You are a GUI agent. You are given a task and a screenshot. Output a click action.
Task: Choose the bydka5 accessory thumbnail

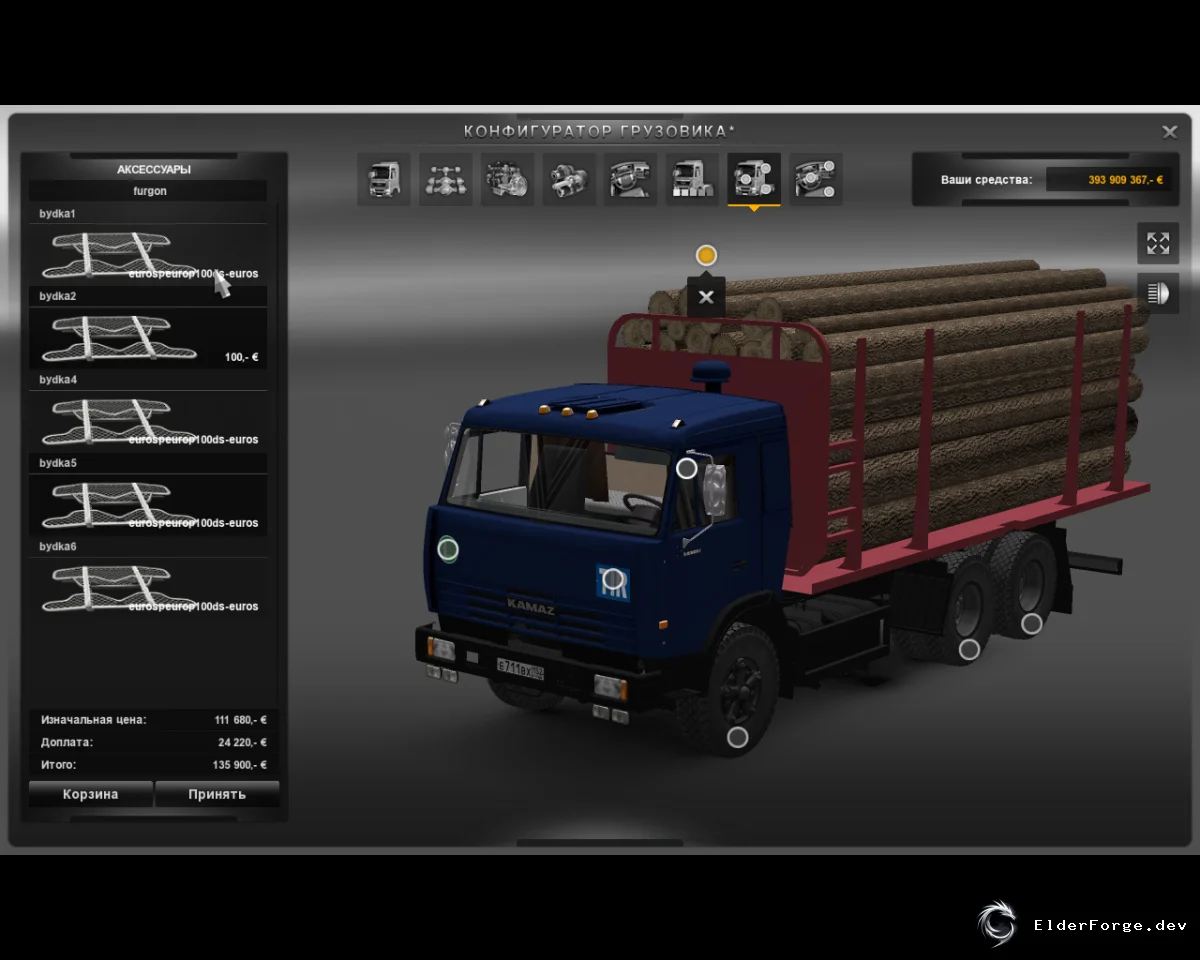click(148, 505)
